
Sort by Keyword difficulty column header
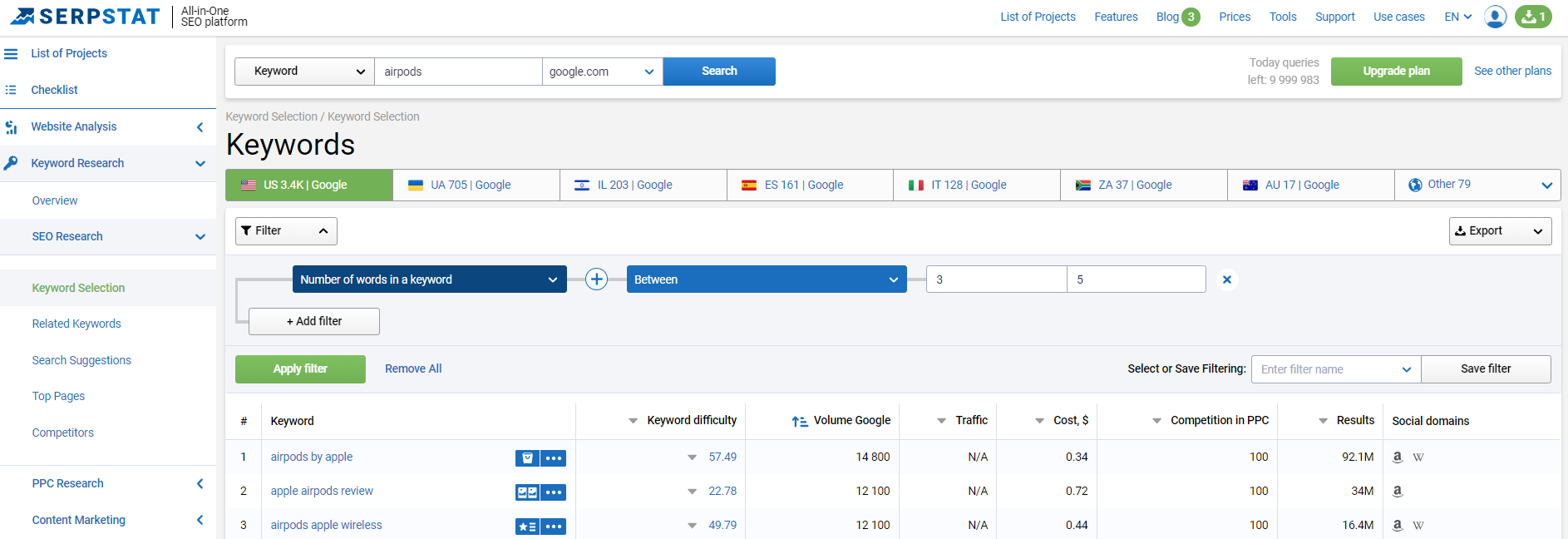coord(691,420)
